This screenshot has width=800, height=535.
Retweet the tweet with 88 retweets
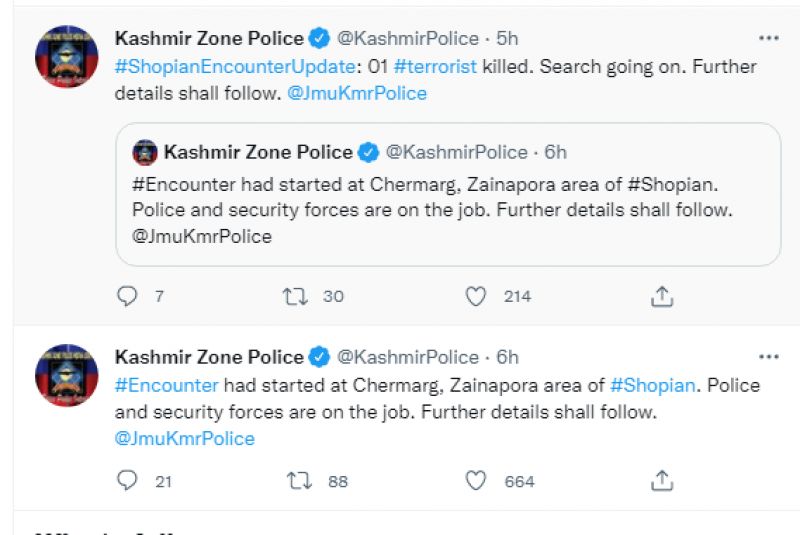pyautogui.click(x=299, y=481)
